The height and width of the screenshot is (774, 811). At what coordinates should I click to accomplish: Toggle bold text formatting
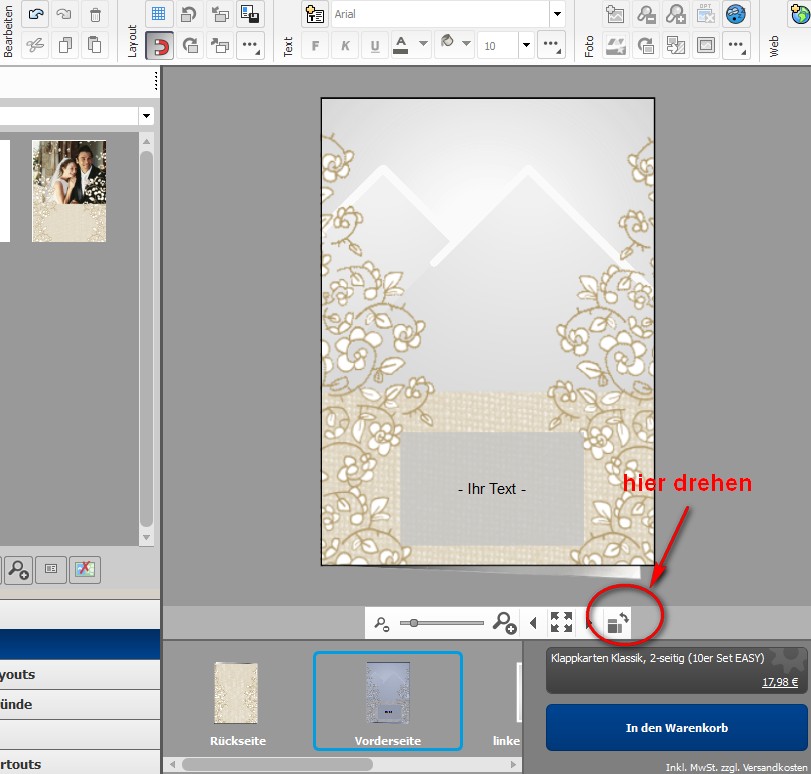(x=316, y=45)
